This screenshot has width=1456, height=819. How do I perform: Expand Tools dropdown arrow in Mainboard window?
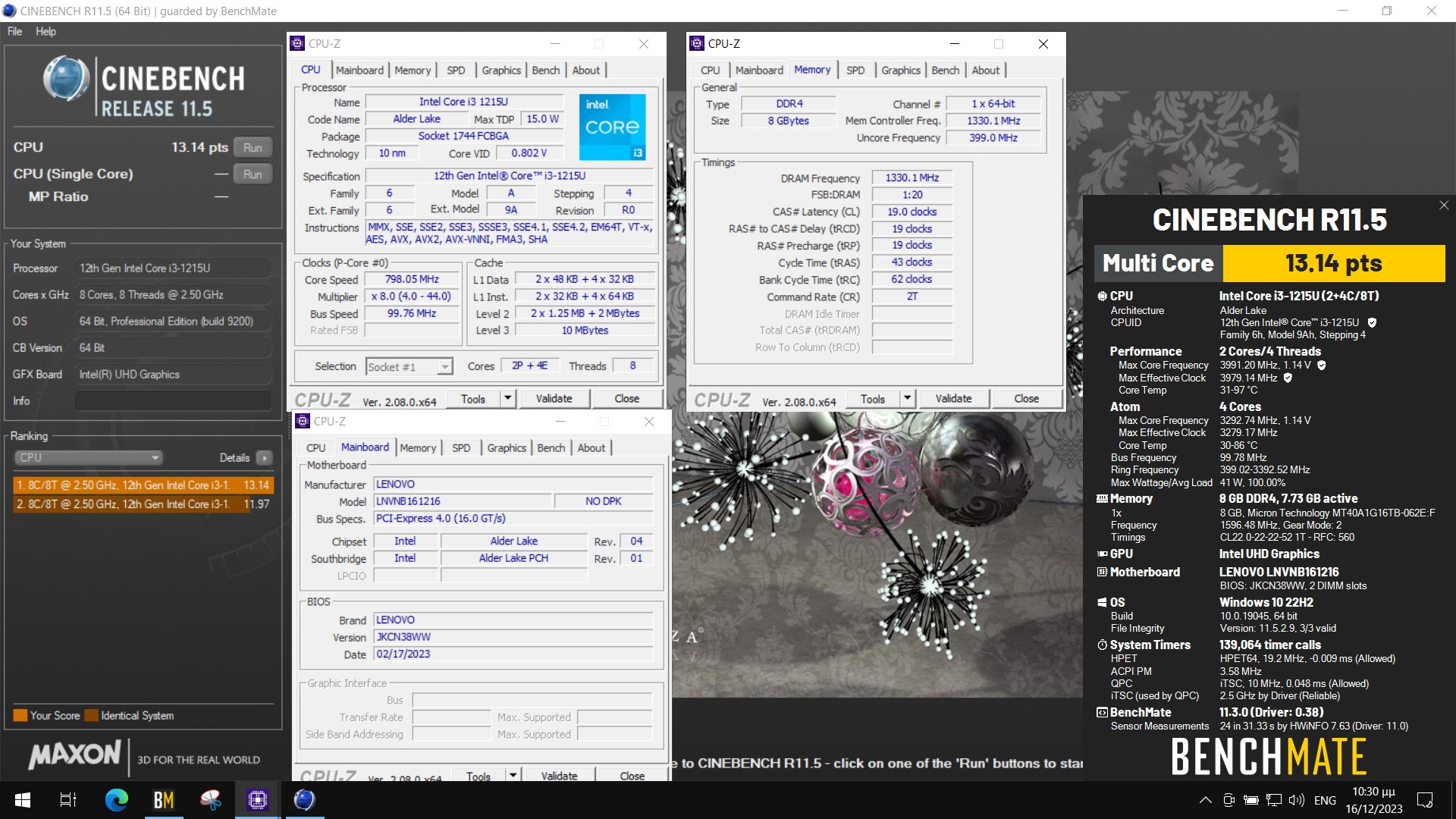[513, 775]
